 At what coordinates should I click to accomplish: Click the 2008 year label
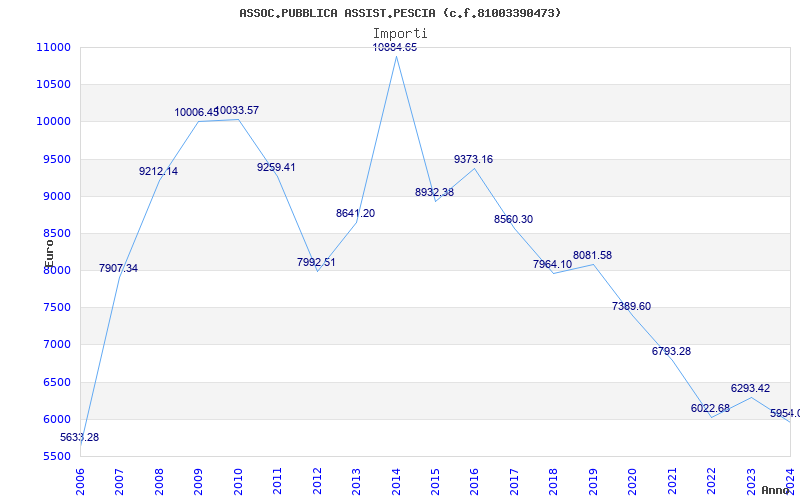pyautogui.click(x=159, y=482)
